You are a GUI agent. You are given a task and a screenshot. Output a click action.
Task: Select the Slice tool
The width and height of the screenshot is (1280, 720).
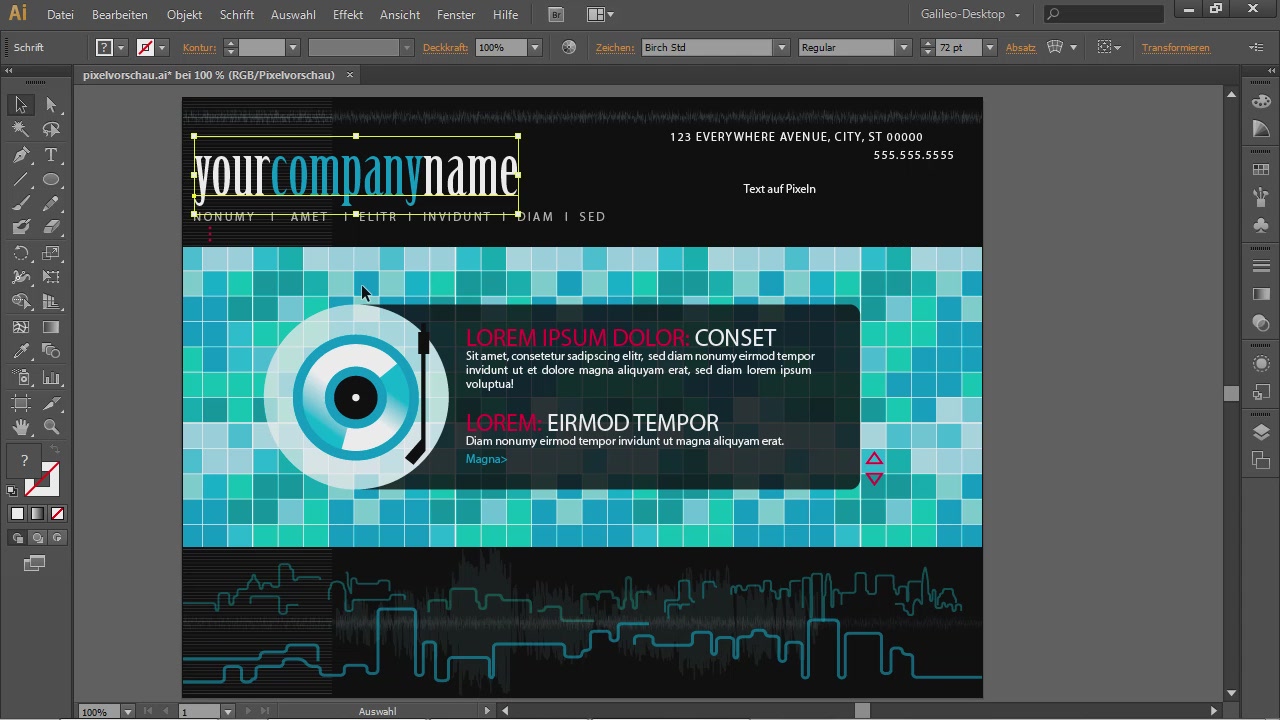tap(51, 403)
